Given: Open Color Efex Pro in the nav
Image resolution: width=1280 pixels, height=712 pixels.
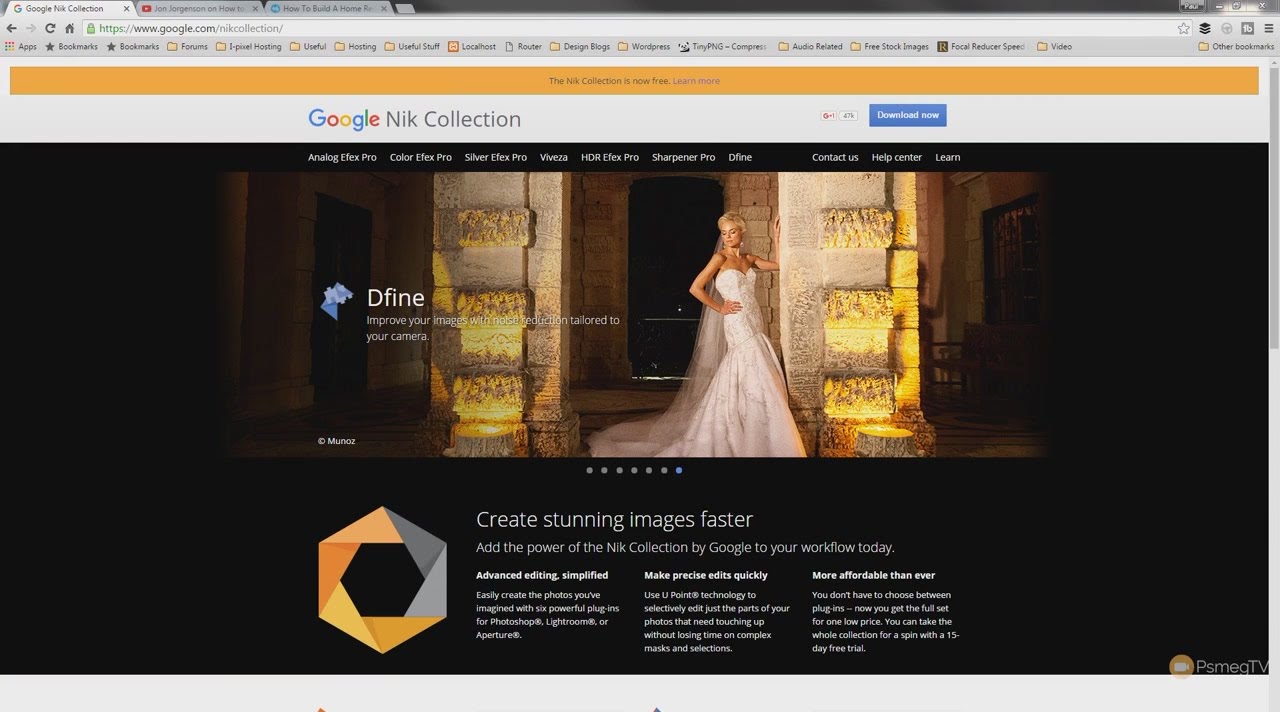Looking at the screenshot, I should coord(421,157).
